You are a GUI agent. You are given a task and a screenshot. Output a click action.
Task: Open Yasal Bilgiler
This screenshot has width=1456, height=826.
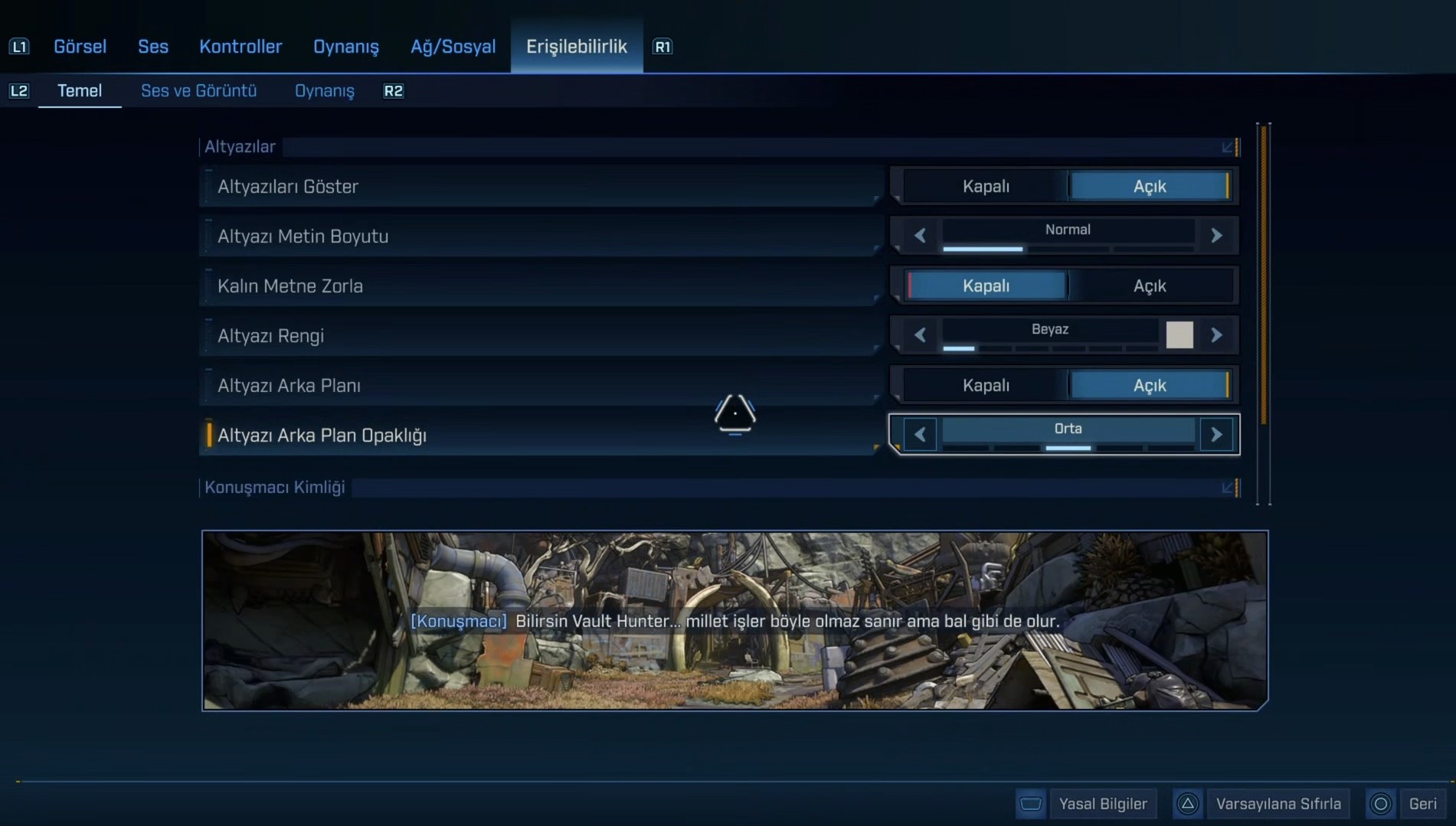[x=1102, y=804]
